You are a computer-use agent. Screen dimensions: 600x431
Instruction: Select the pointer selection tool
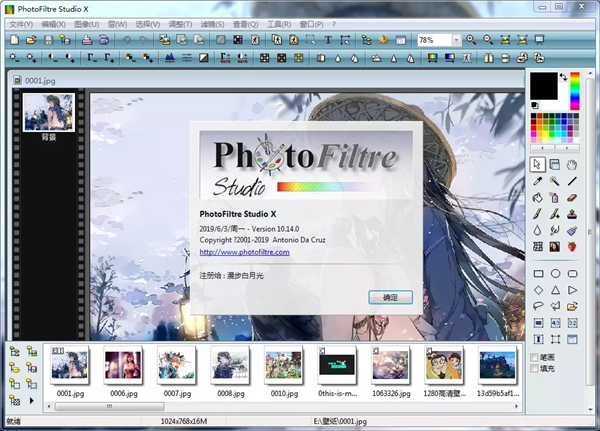pos(537,164)
